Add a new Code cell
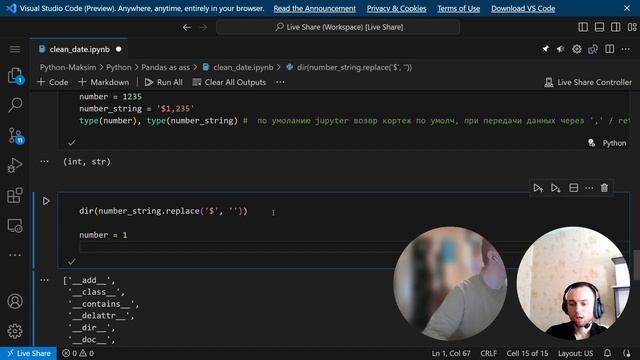 [53, 82]
